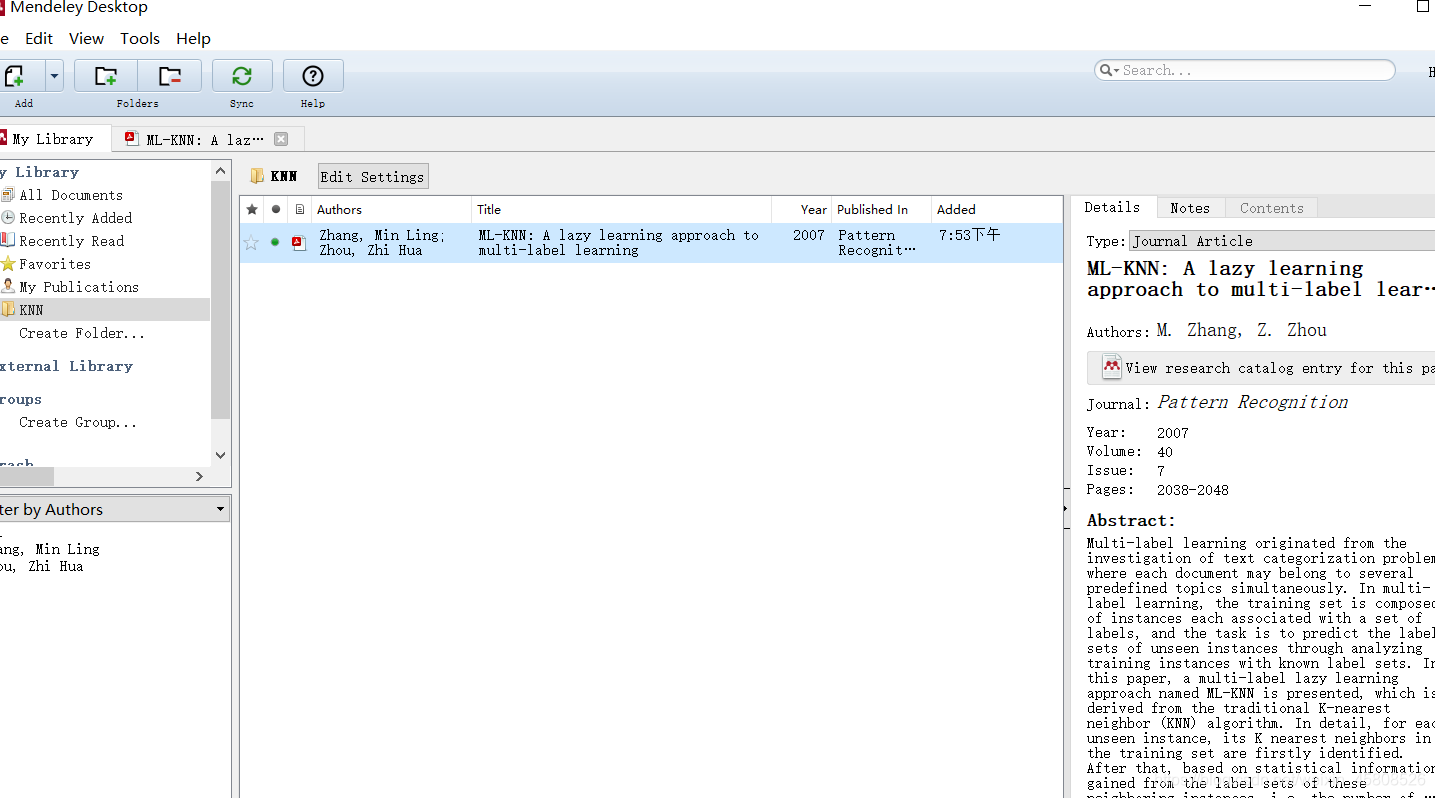Edit the Journal field Pattern Recognition
1435x798 pixels.
tap(1252, 402)
